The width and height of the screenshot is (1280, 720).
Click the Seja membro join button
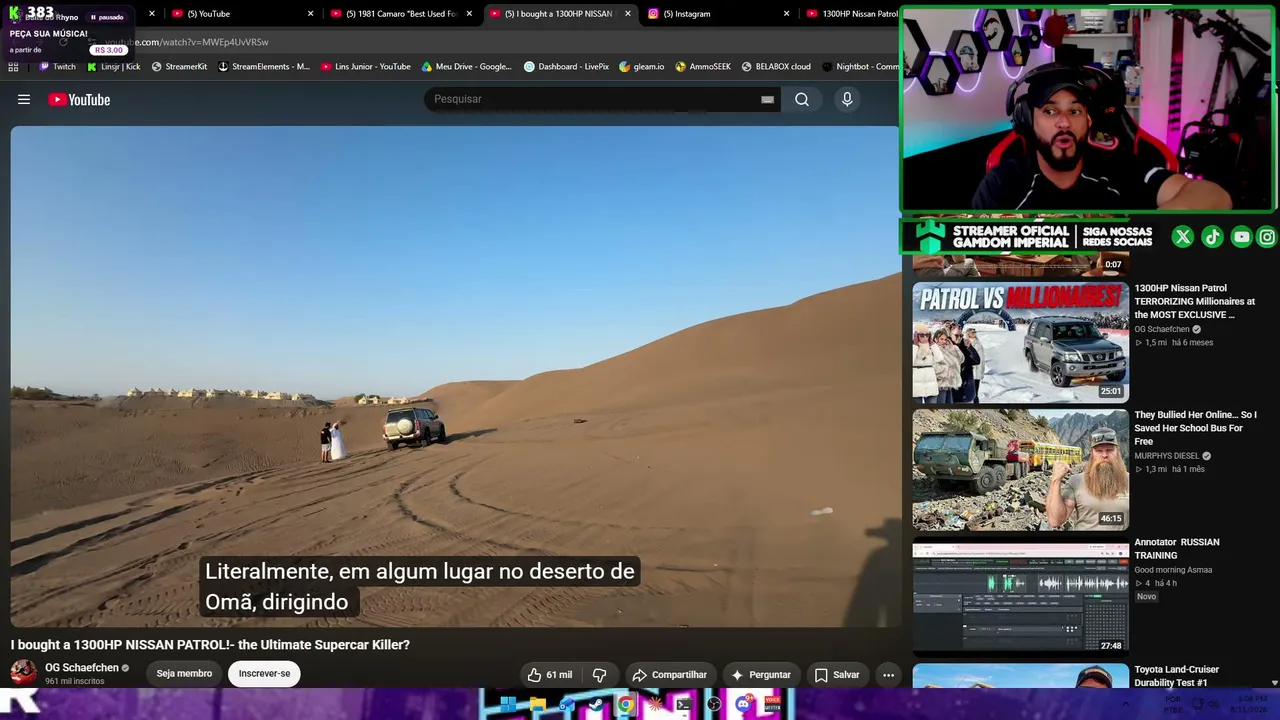click(184, 673)
